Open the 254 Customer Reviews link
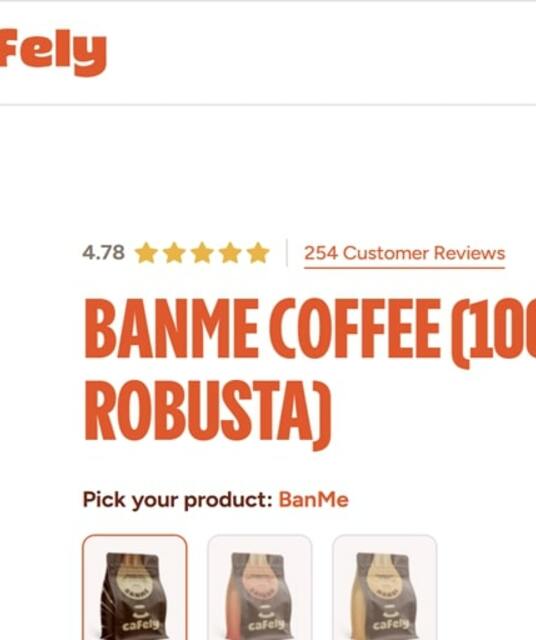Screen dimensions: 536x640 [405, 253]
